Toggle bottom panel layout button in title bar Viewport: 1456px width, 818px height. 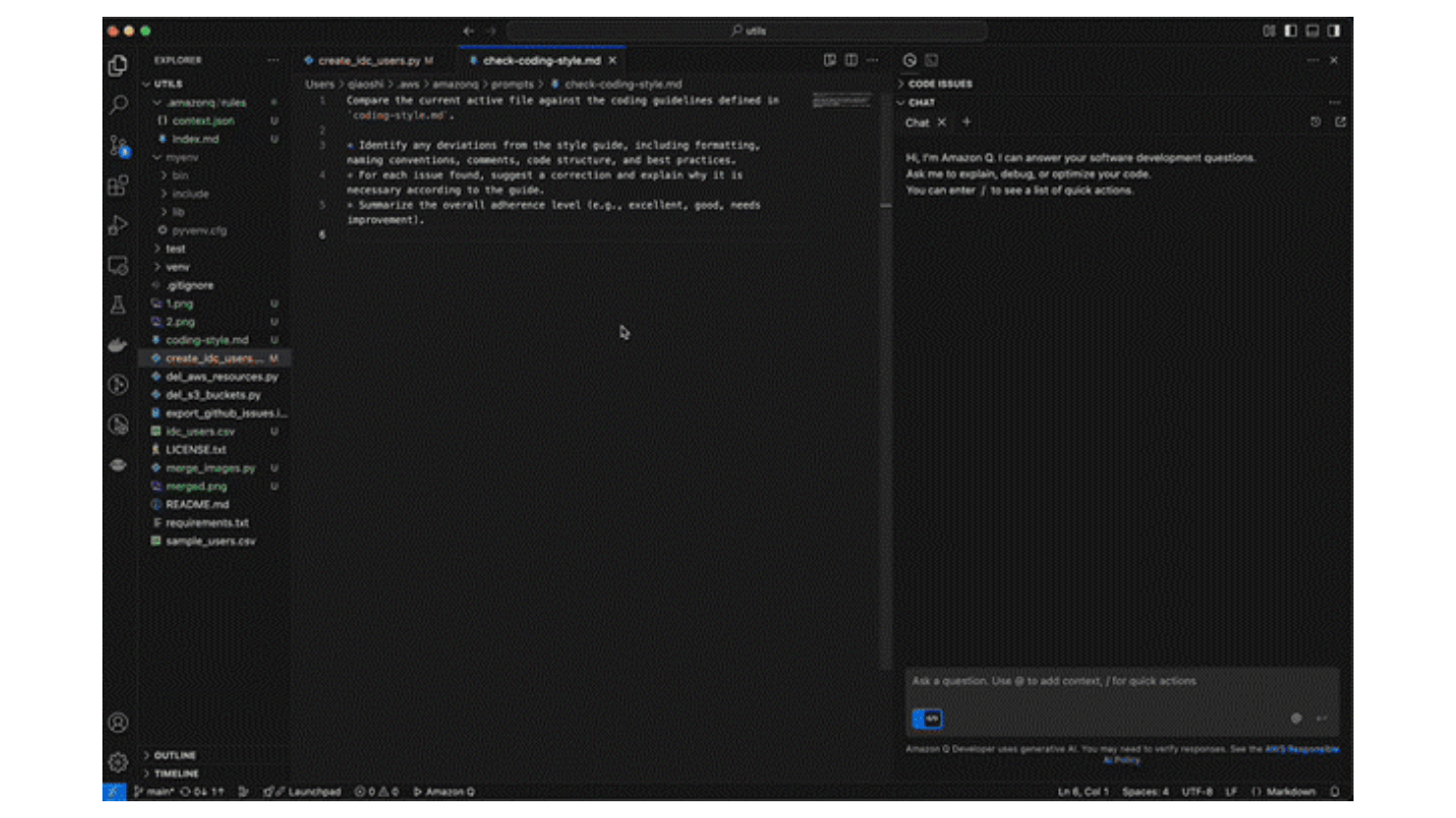pyautogui.click(x=1312, y=31)
